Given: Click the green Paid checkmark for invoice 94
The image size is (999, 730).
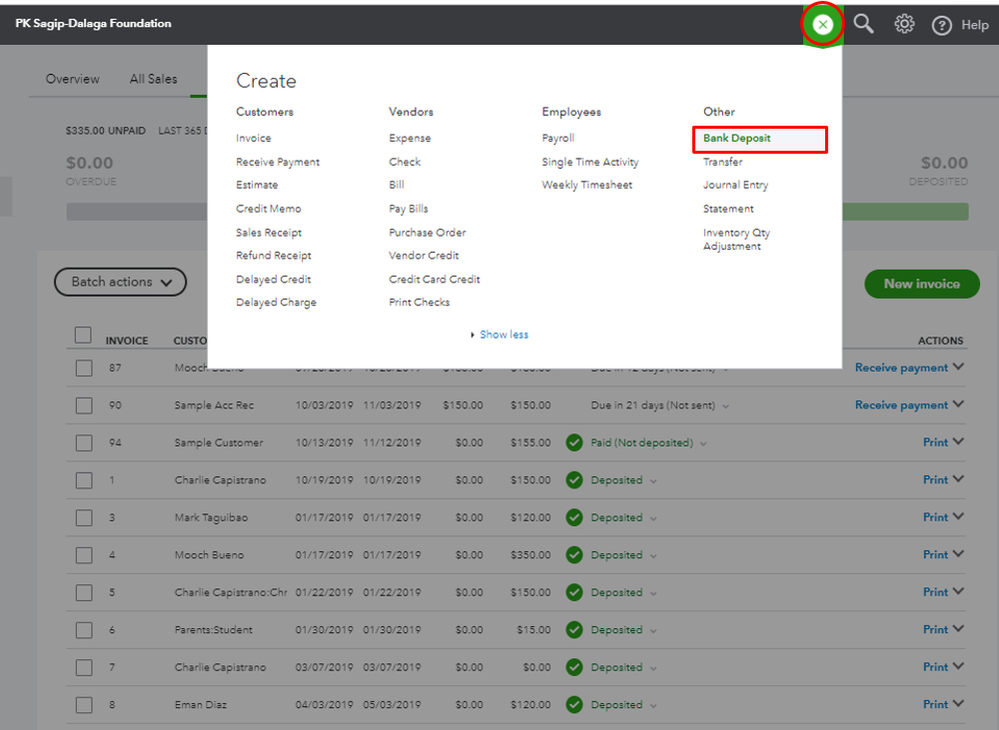Looking at the screenshot, I should pyautogui.click(x=574, y=443).
